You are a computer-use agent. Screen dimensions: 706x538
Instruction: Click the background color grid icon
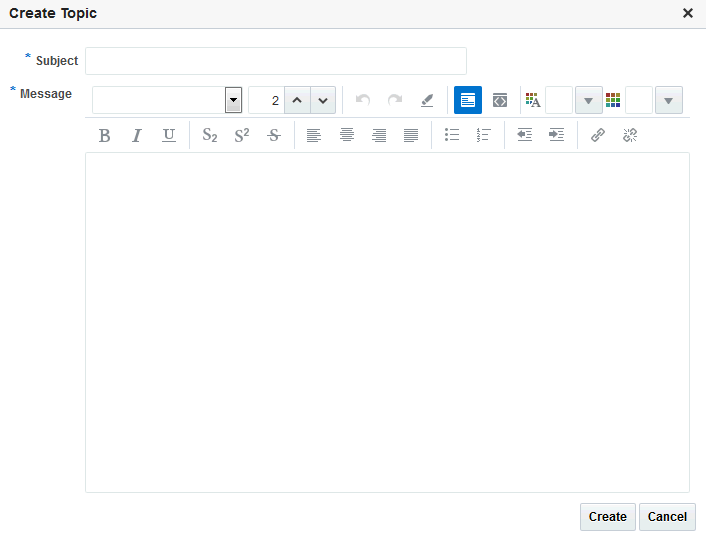point(613,100)
